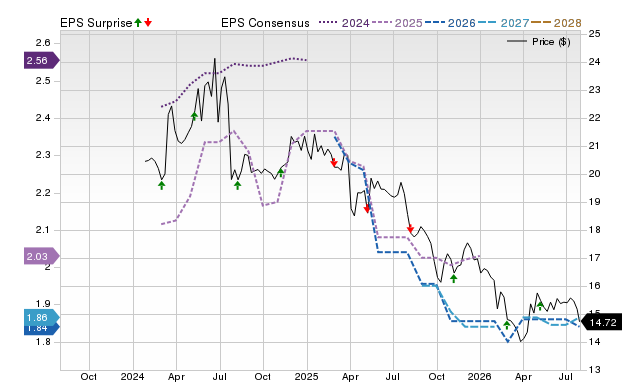Screen dimensions: 640x382
Task: Toggle the 2028 consensus legend entry
Action: pos(556,23)
